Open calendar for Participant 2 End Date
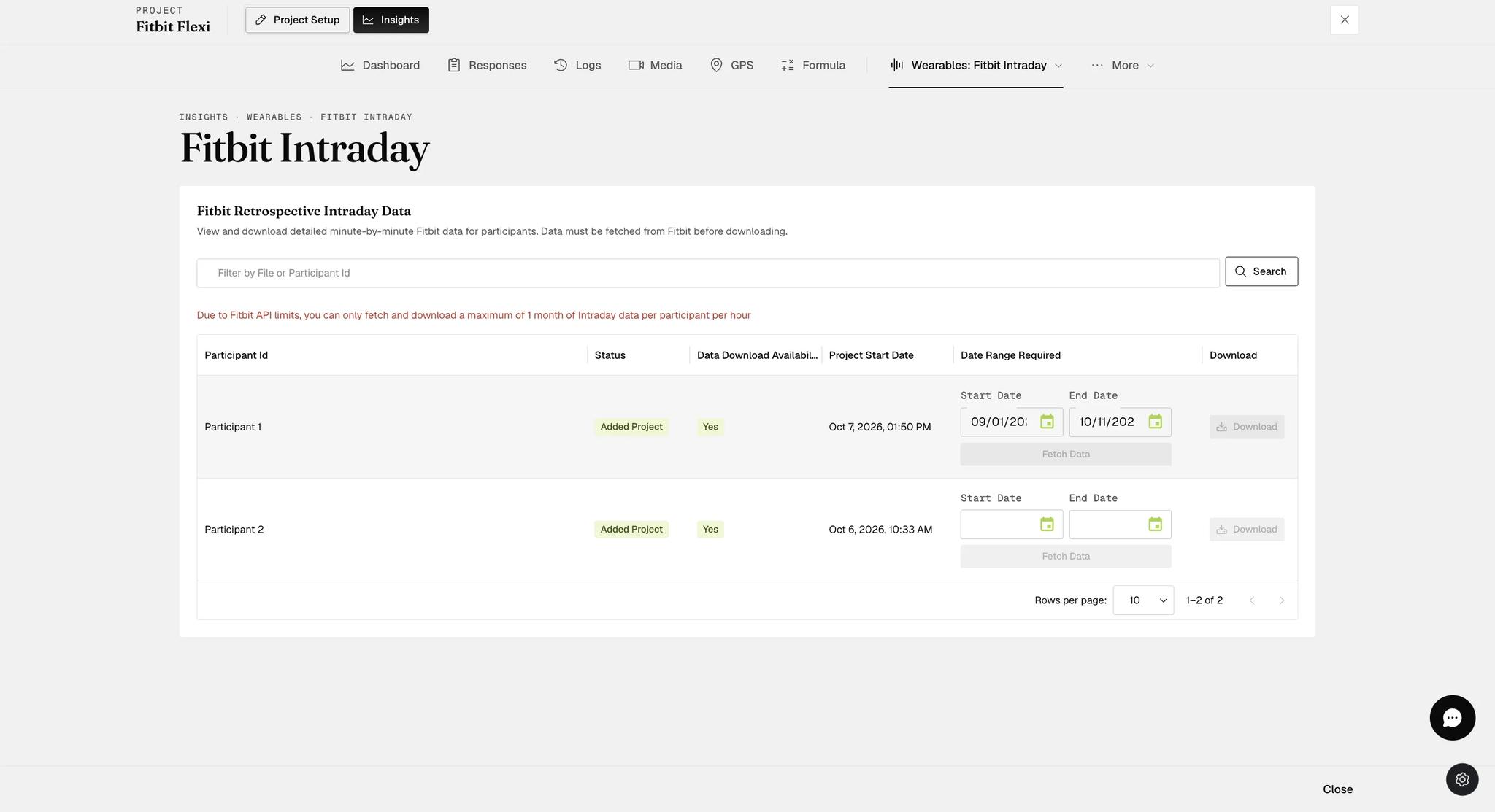 1155,525
